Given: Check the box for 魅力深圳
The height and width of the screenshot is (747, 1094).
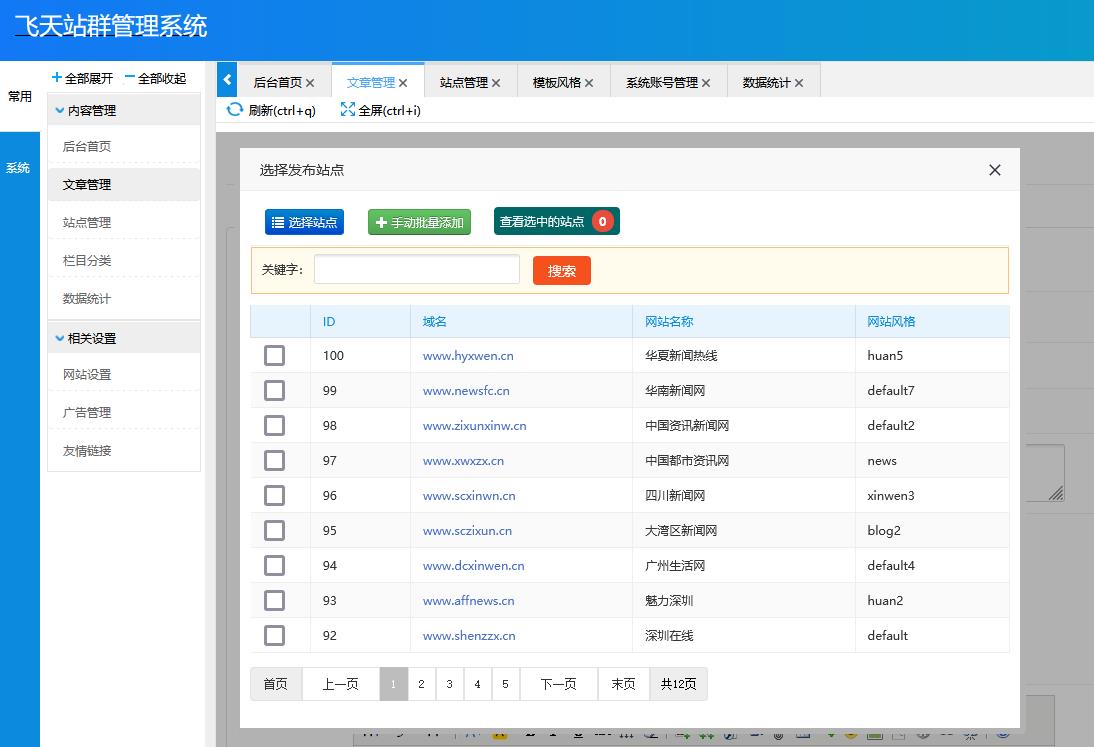Looking at the screenshot, I should click(x=274, y=600).
